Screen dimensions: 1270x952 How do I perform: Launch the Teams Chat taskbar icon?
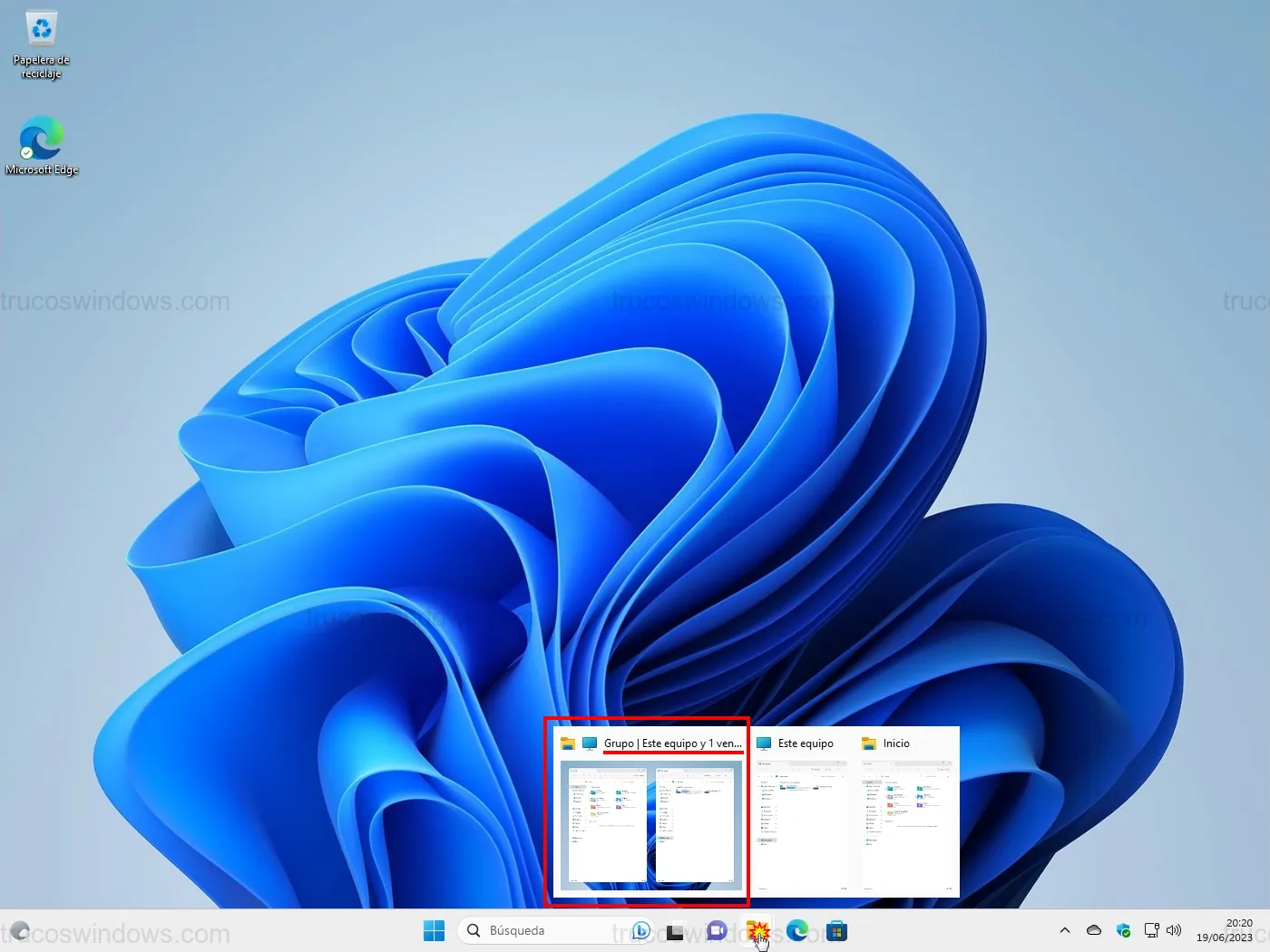[717, 930]
